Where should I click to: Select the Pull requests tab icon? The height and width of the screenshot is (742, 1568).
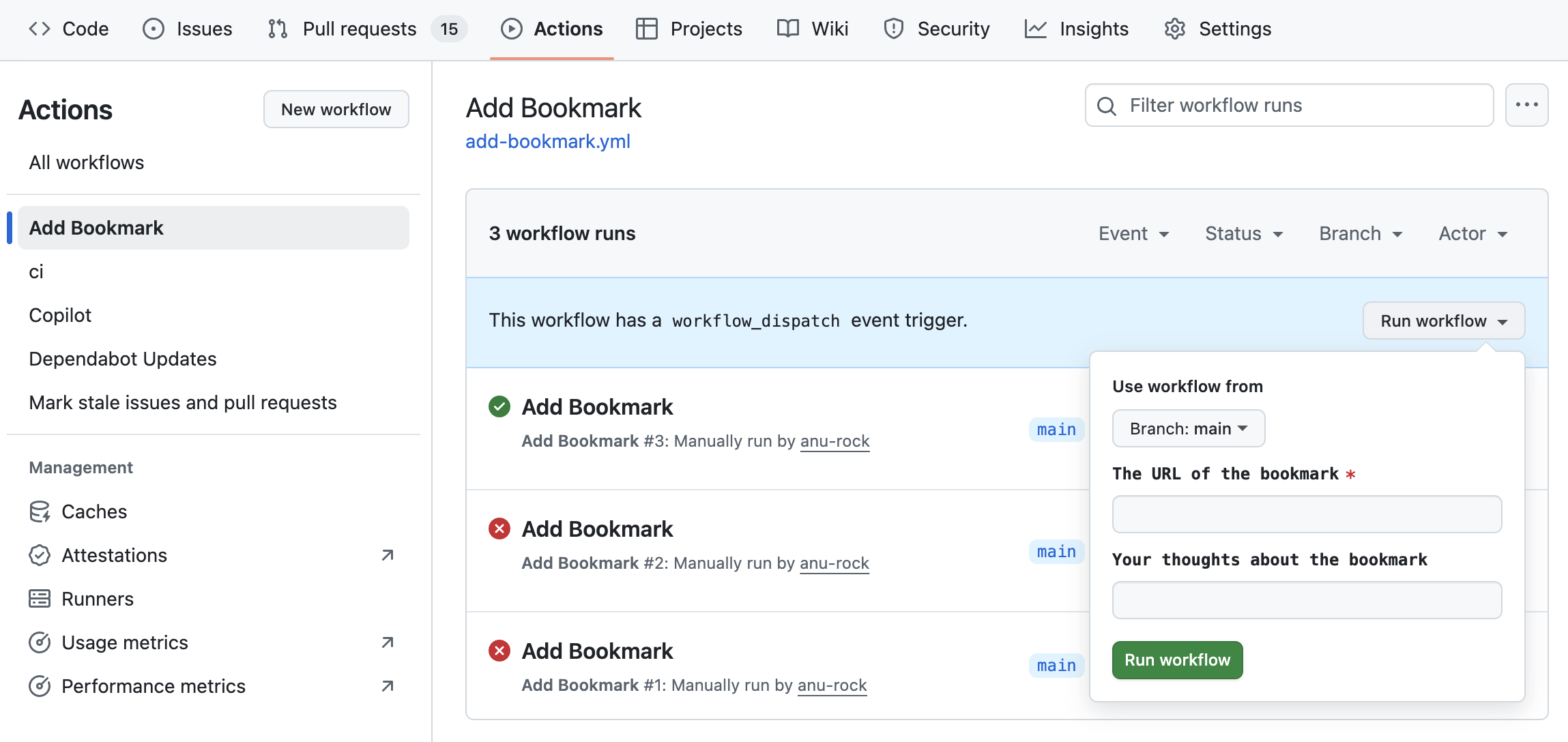277,29
